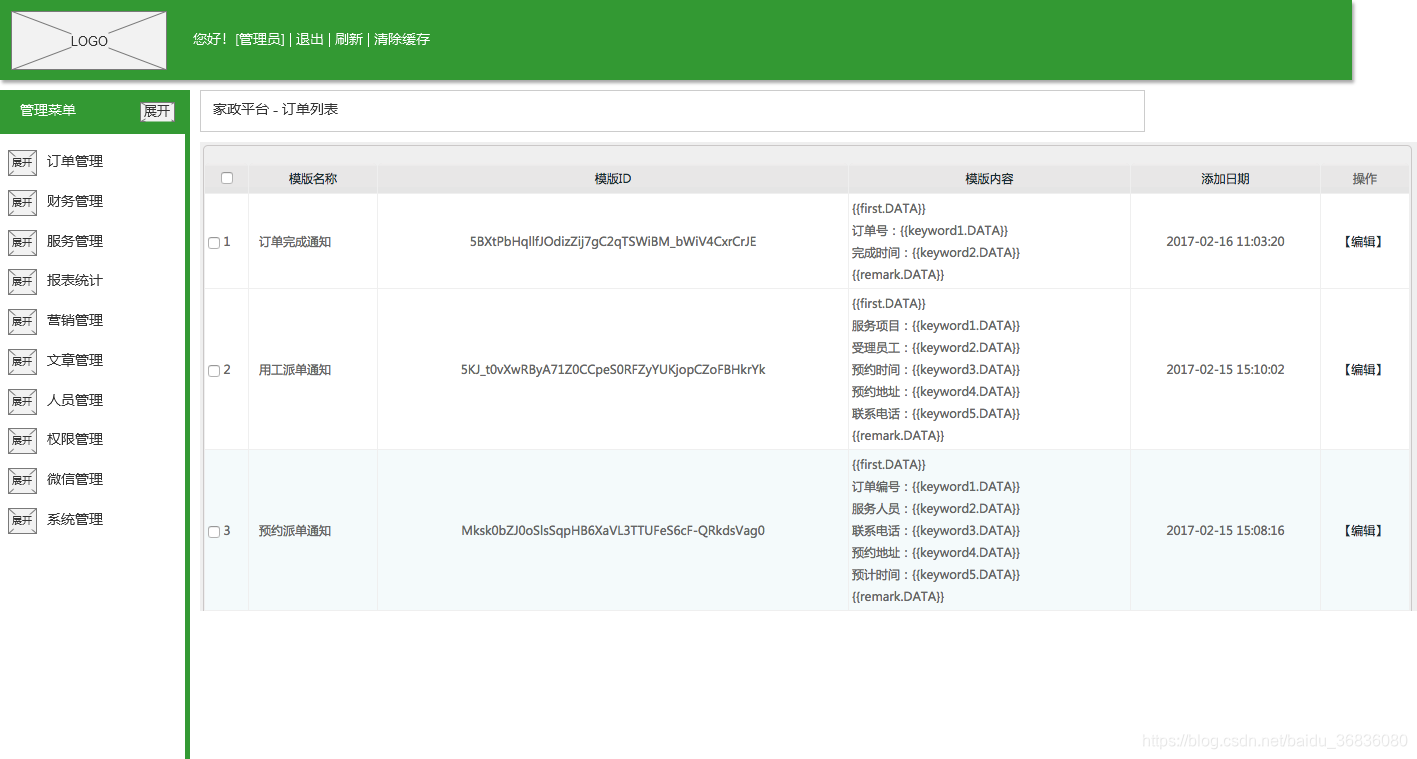The width and height of the screenshot is (1417, 759).
Task: Click expand icon beside 营销管理
Action: coord(22,321)
